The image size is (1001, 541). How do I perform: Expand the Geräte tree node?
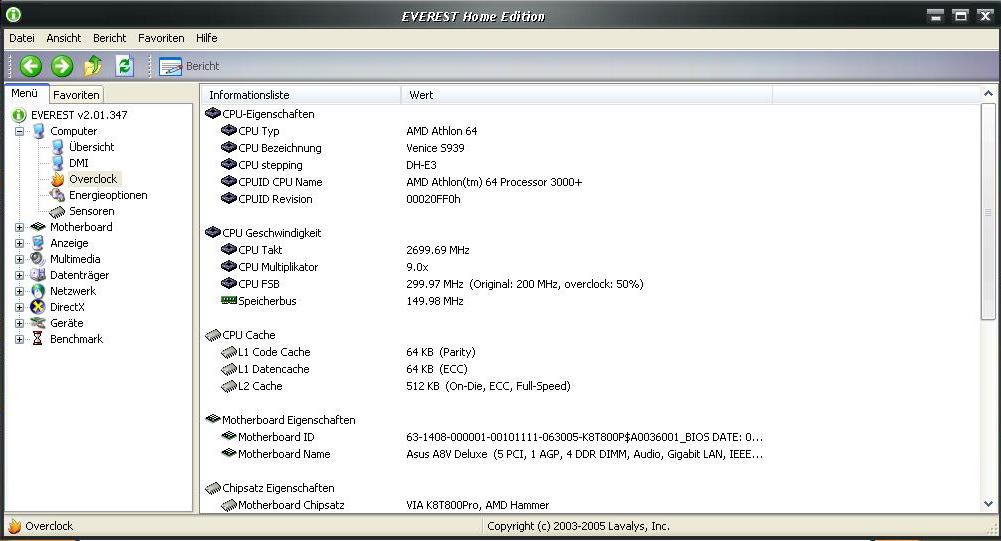[x=20, y=323]
